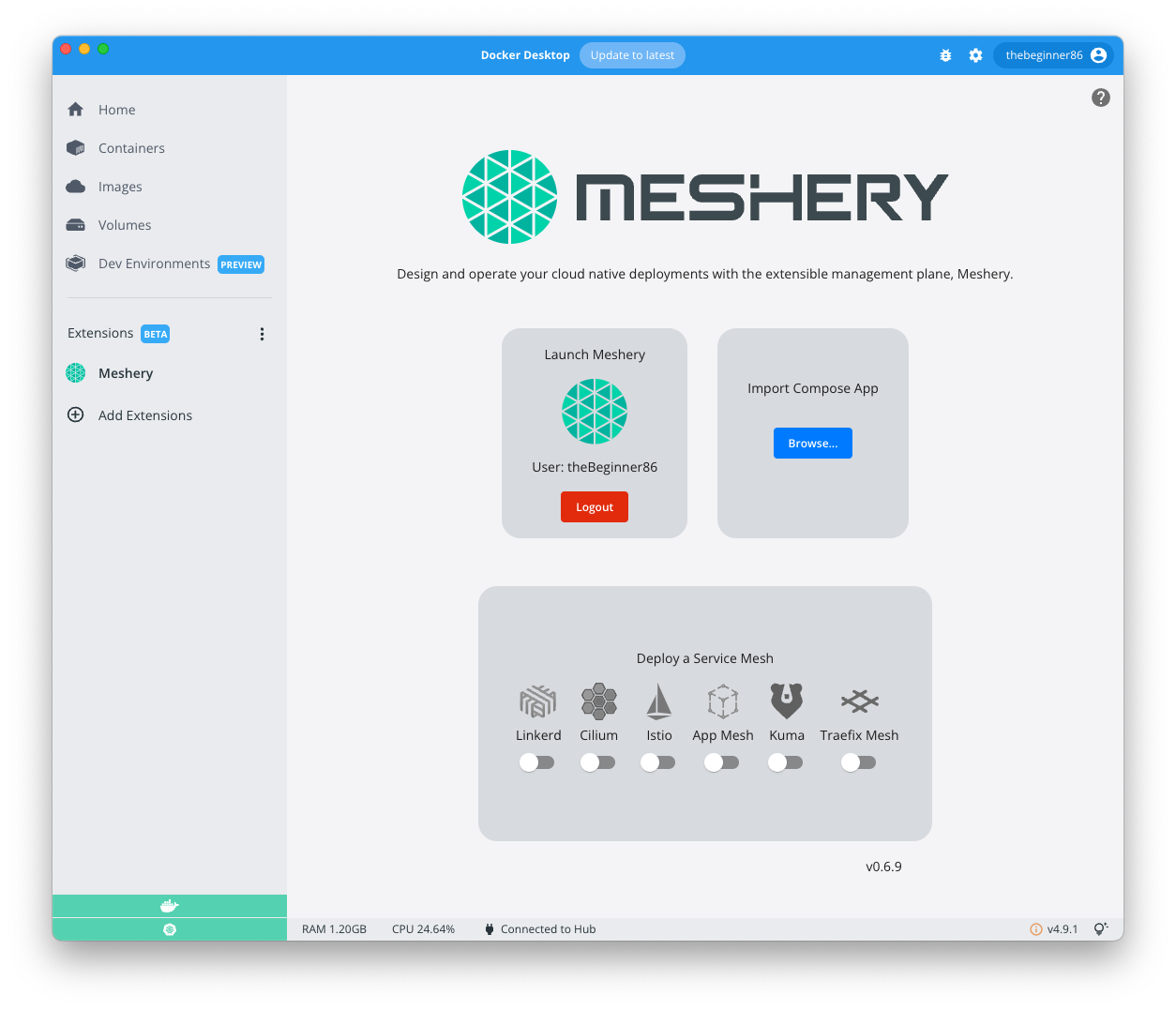The image size is (1176, 1010).
Task: Click the Istio sailboat icon
Action: click(658, 701)
